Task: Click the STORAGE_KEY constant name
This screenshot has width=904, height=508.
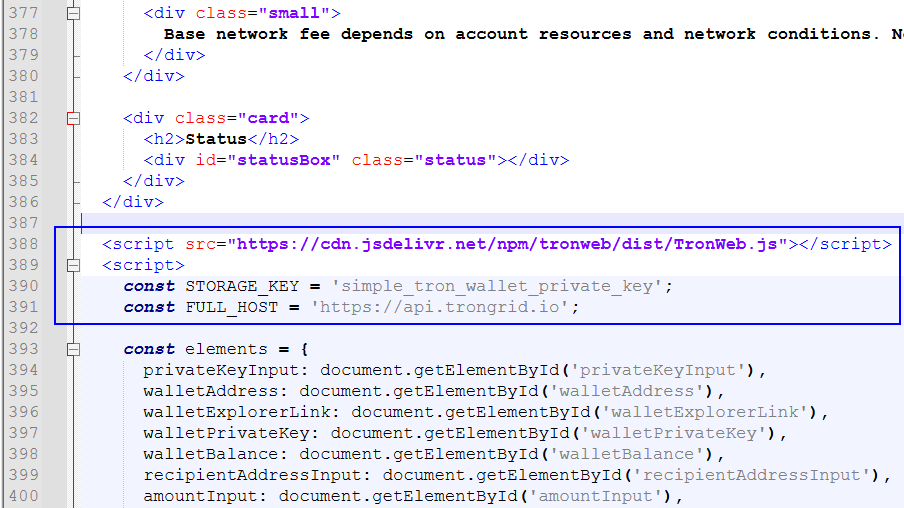Action: click(x=242, y=287)
